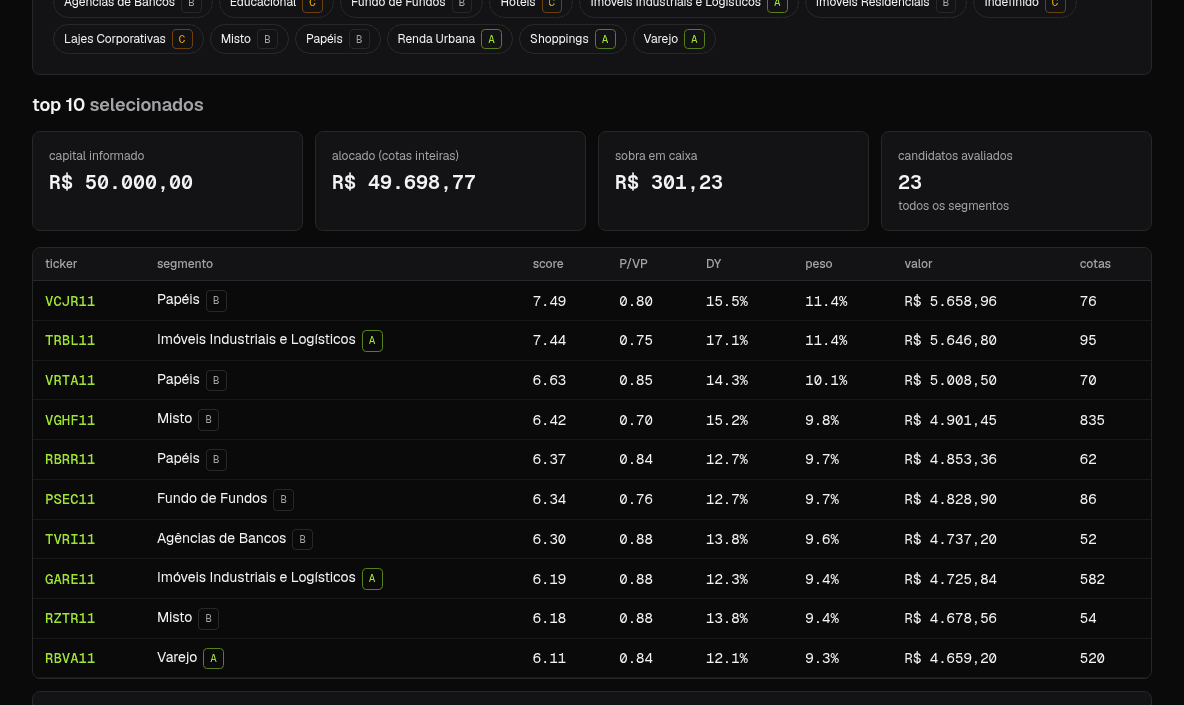Click the valor column header

[918, 264]
